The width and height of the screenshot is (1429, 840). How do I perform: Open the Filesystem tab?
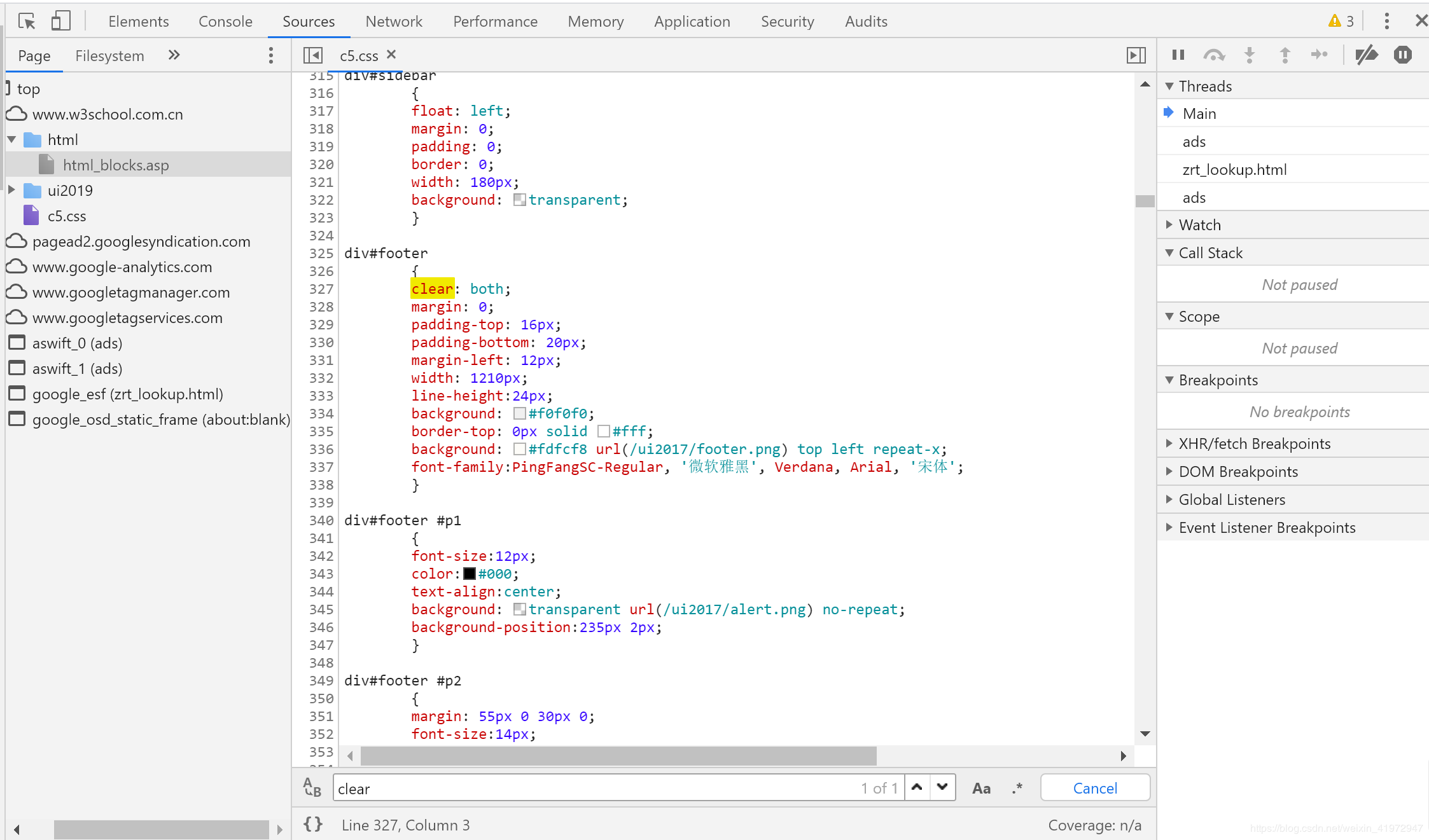tap(109, 56)
